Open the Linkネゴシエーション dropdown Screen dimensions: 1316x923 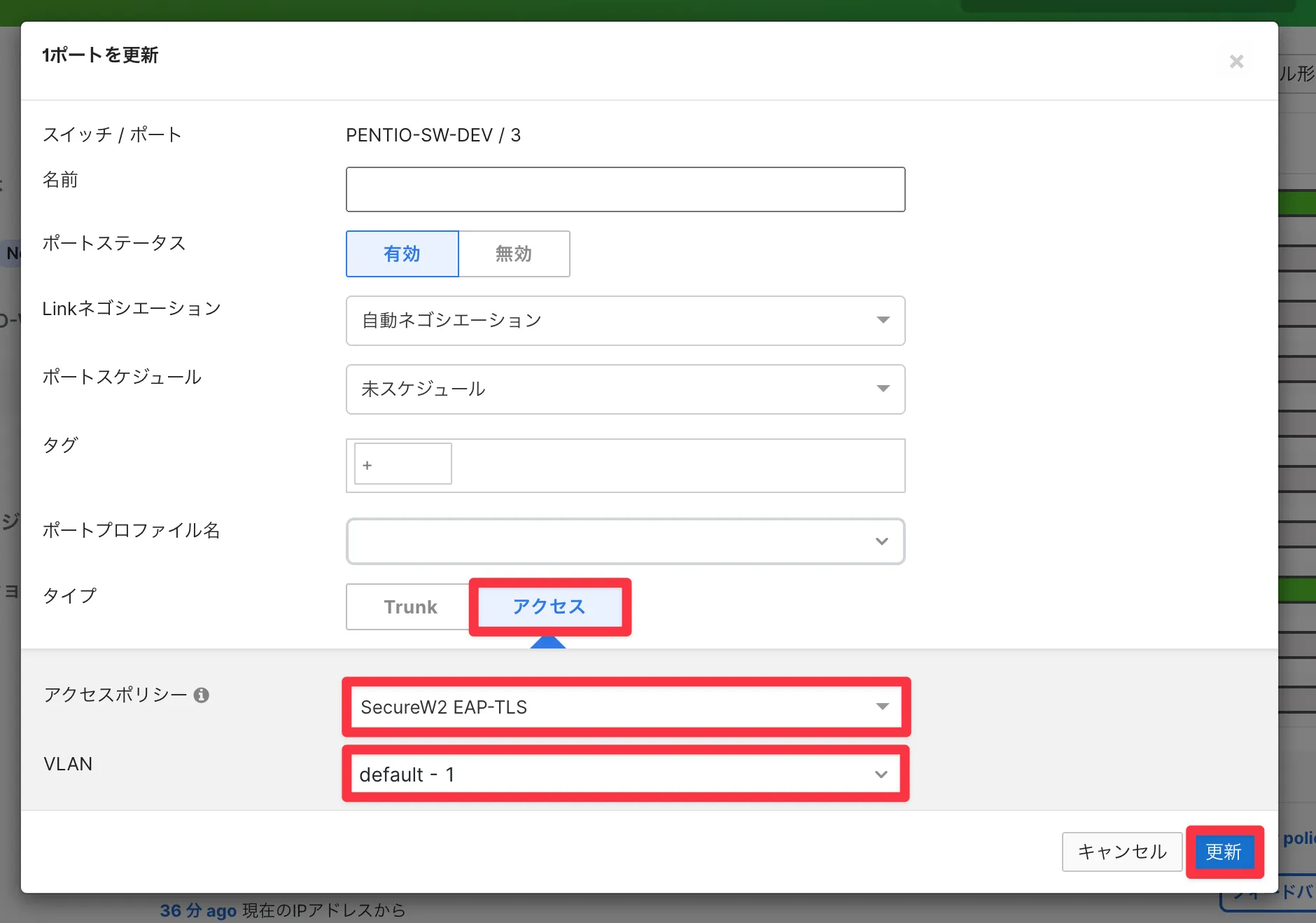tap(625, 320)
